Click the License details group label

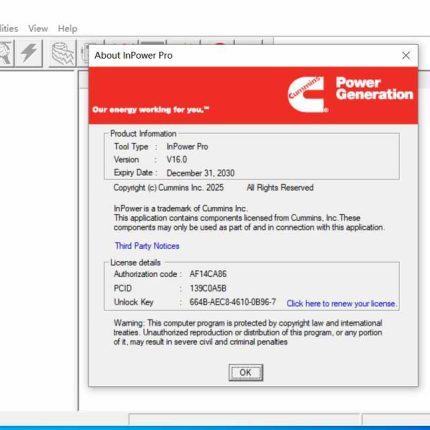pyautogui.click(x=135, y=263)
